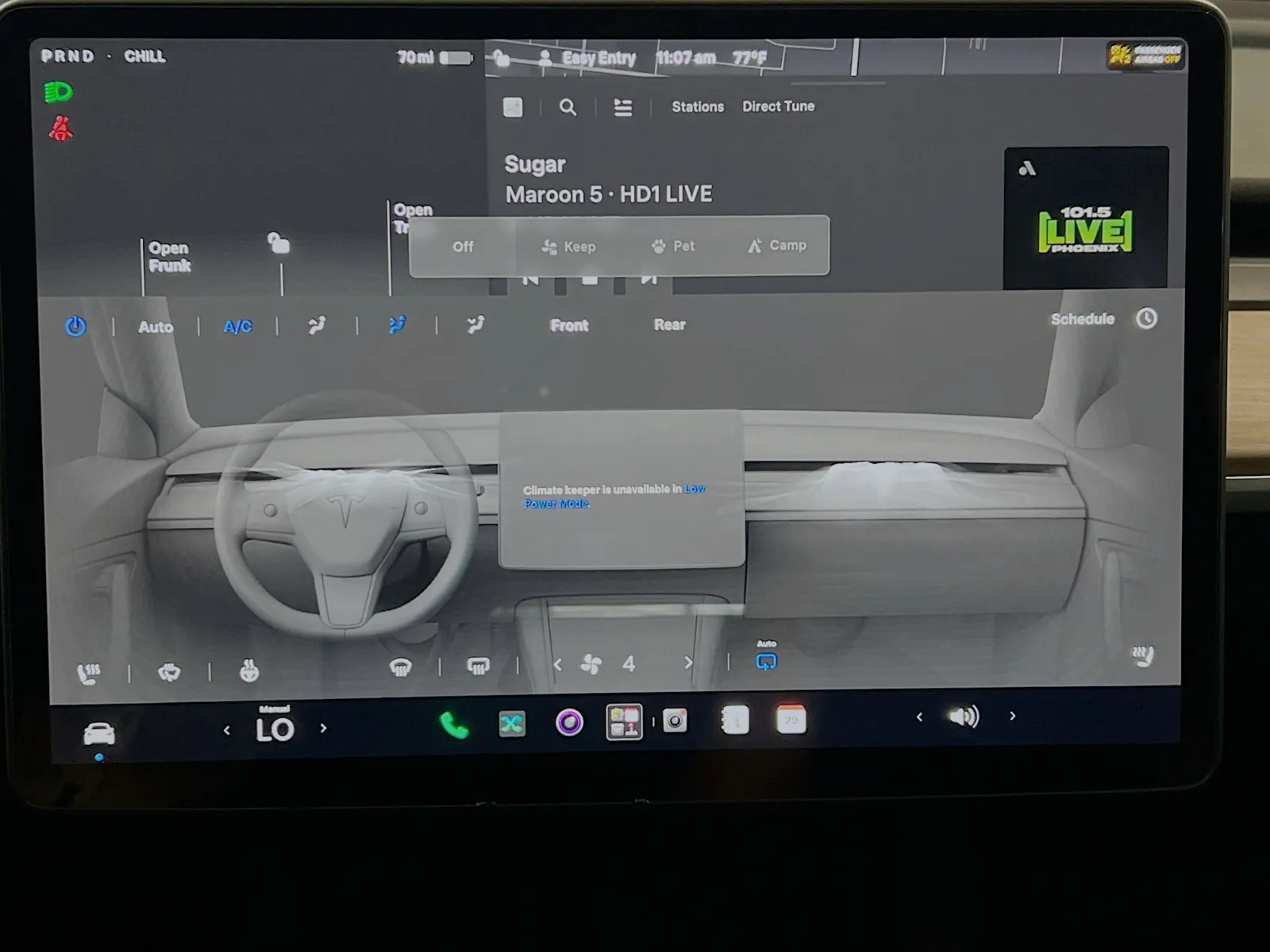Tap the passenger airbag off indicator
The height and width of the screenshot is (952, 1270).
1145,55
